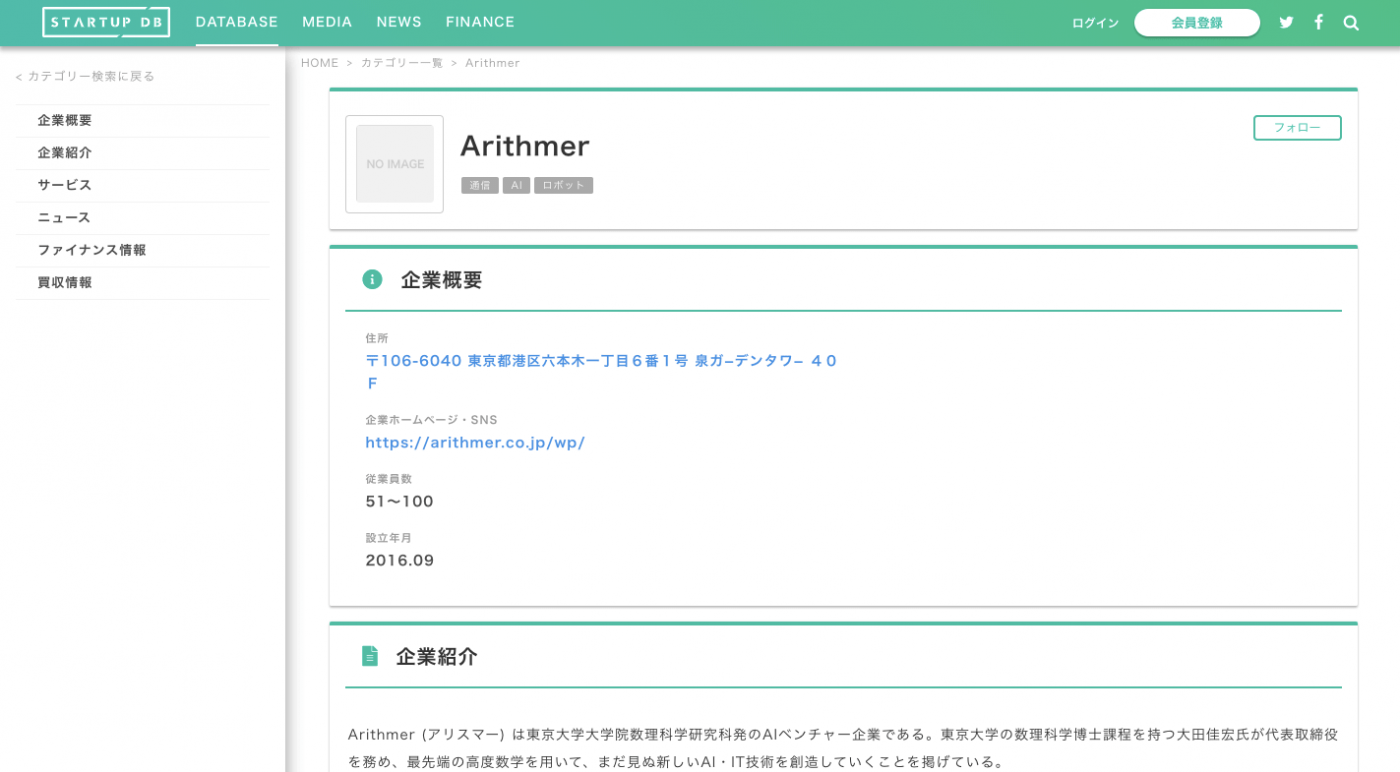Screen dimensions: 1400x772
Task: Open the Twitter icon in the header
Action: [1286, 22]
